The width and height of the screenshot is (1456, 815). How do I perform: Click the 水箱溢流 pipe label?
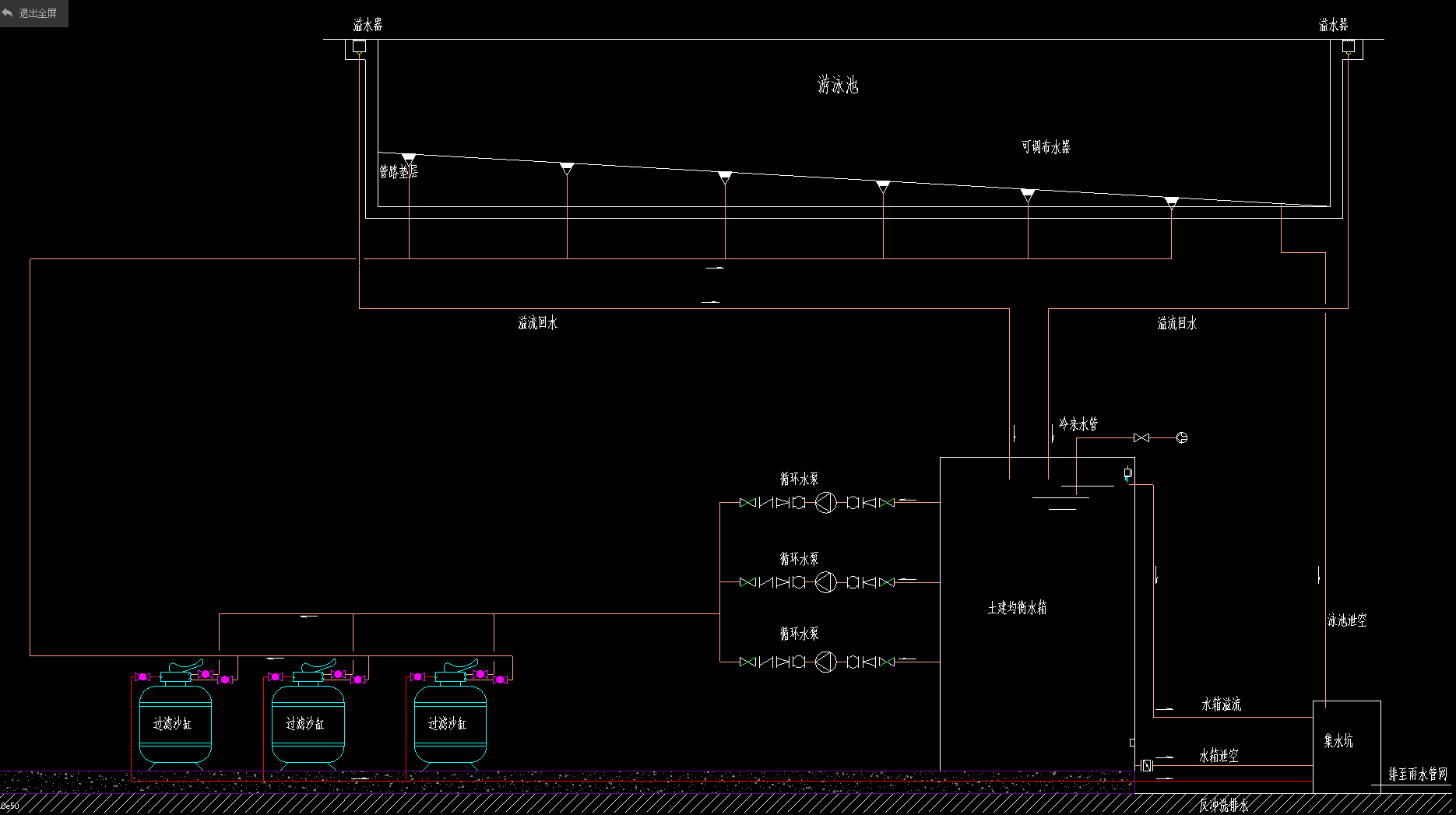pyautogui.click(x=1221, y=704)
